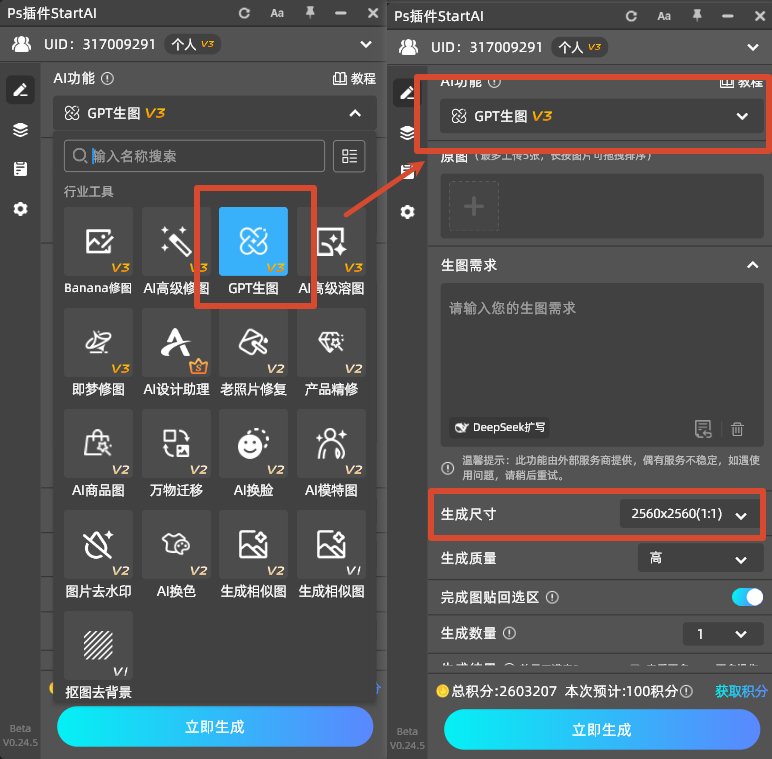The image size is (772, 759).
Task: Expand the account menu in left panel
Action: (366, 44)
